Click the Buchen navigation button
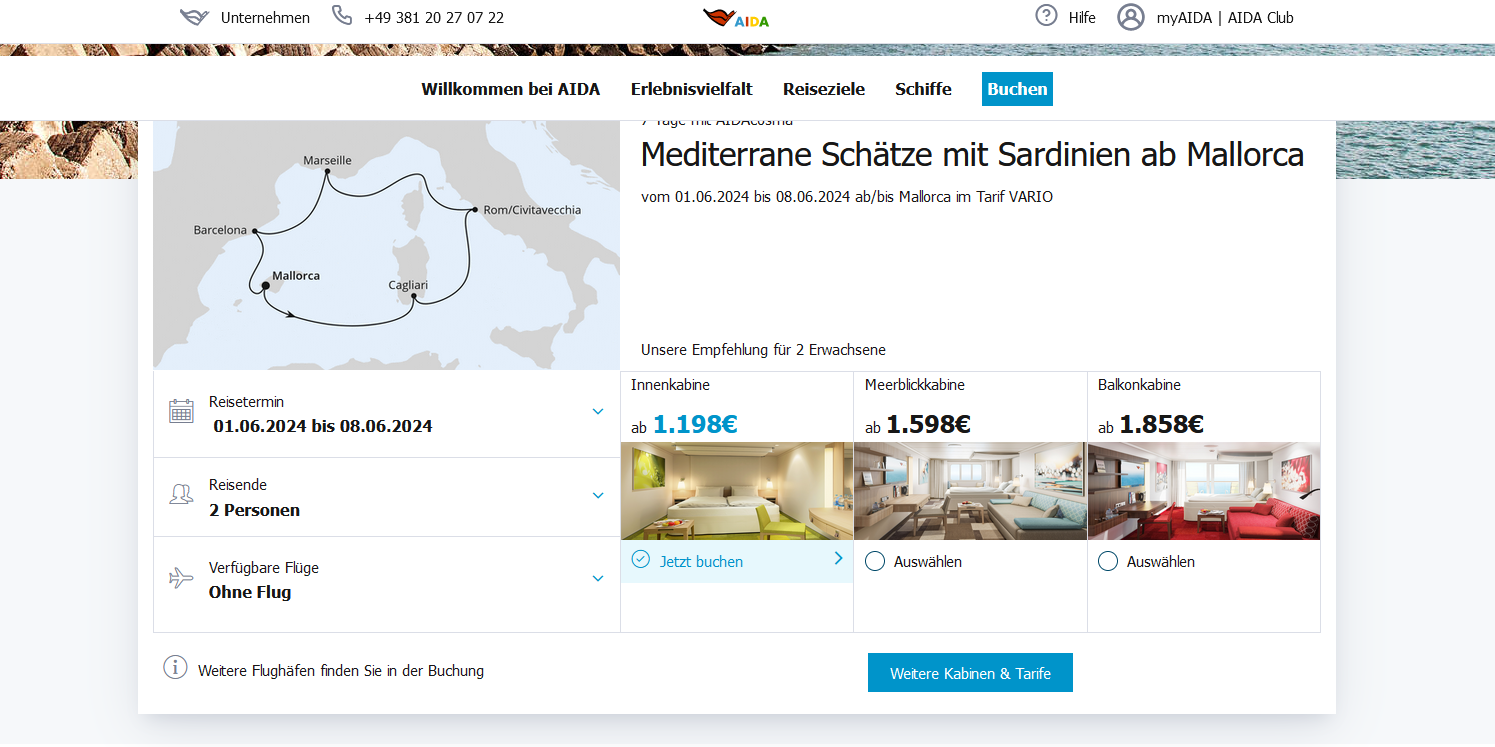 click(x=1017, y=89)
